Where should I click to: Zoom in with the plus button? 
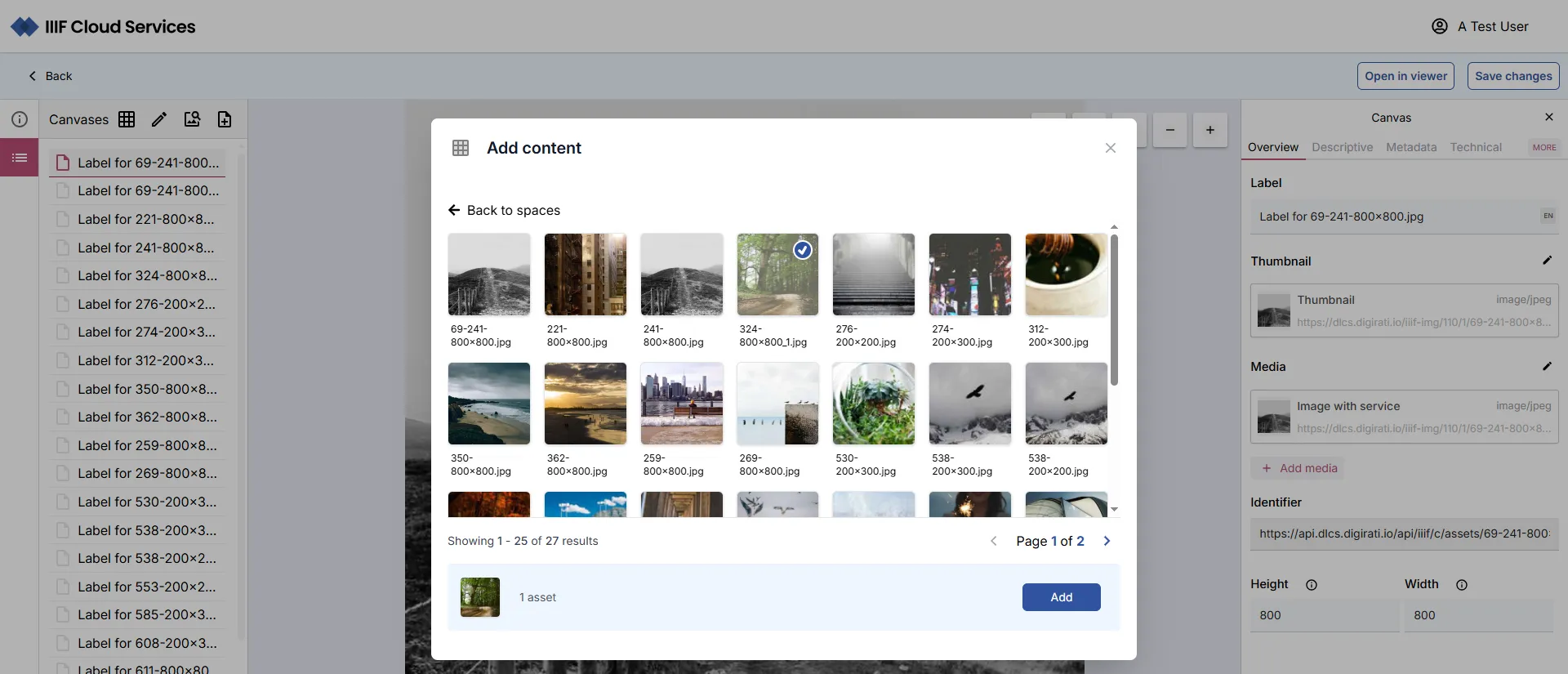pos(1209,130)
